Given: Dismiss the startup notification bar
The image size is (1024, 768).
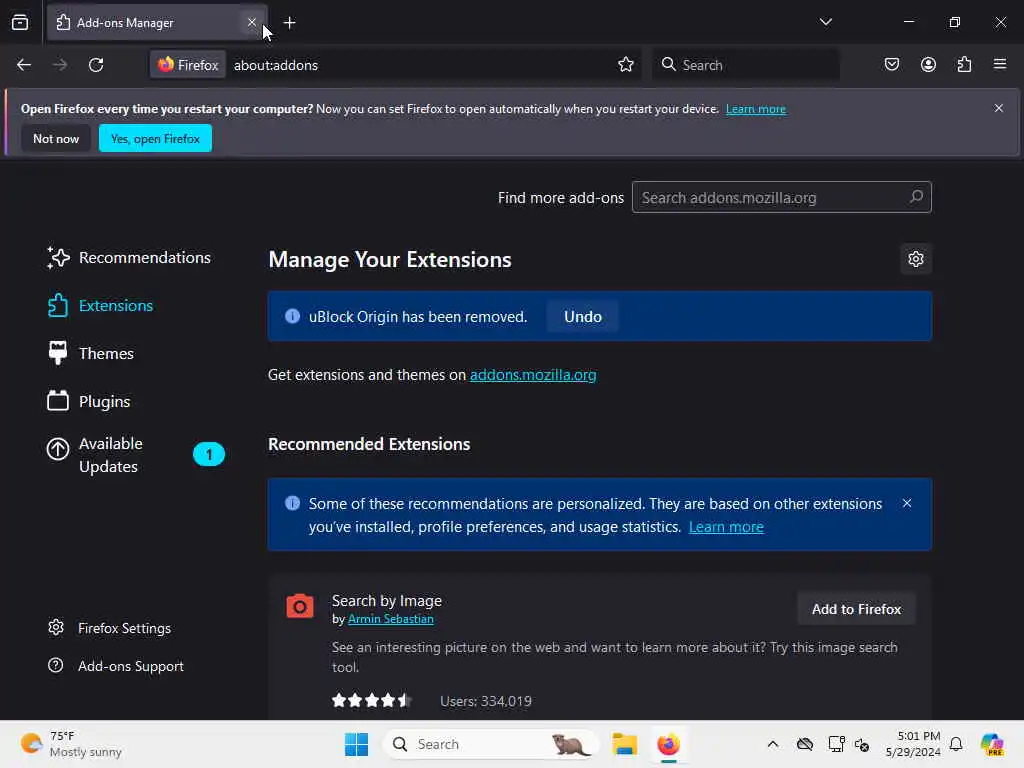Looking at the screenshot, I should point(999,108).
